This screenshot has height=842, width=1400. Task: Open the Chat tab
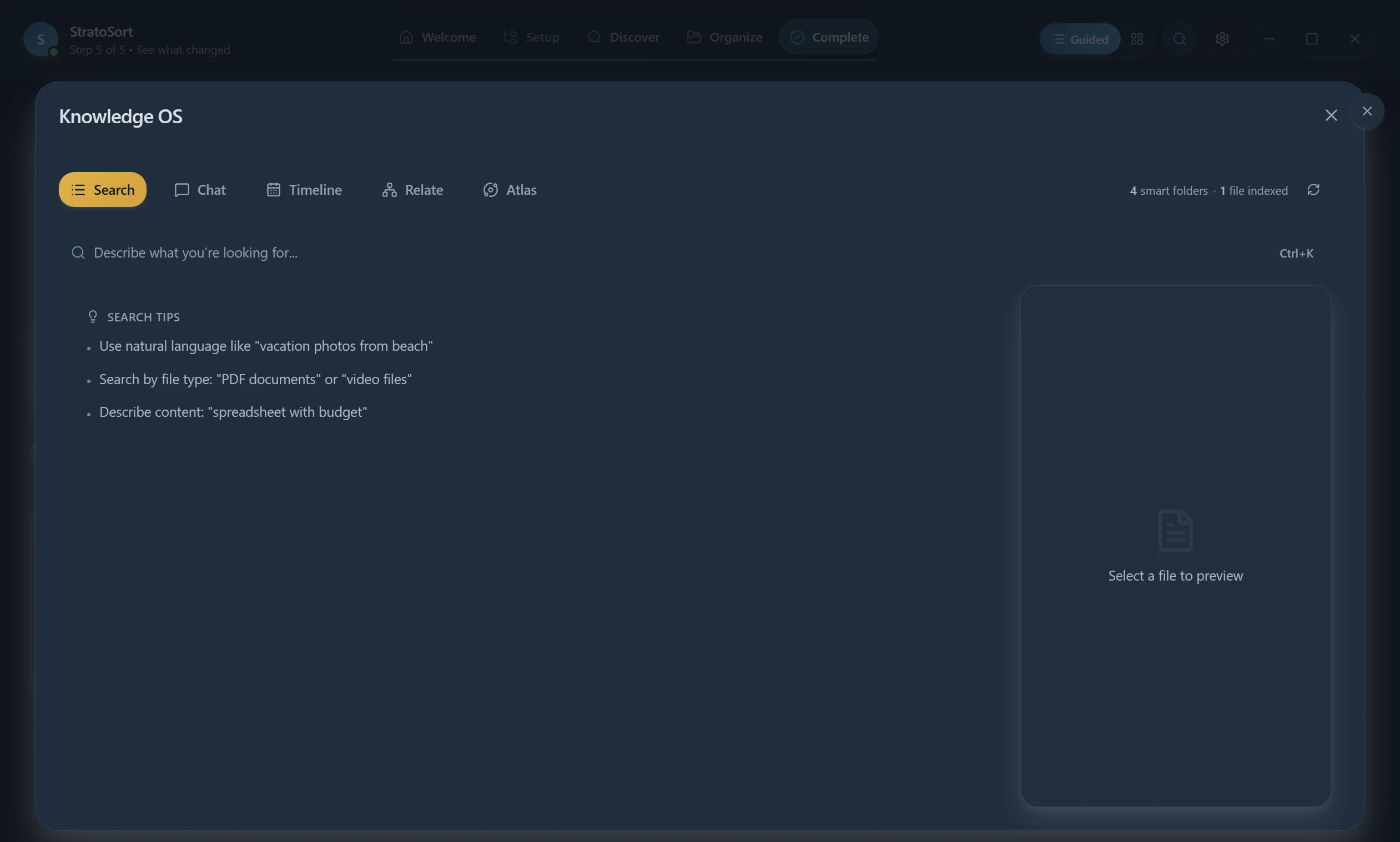tap(200, 189)
